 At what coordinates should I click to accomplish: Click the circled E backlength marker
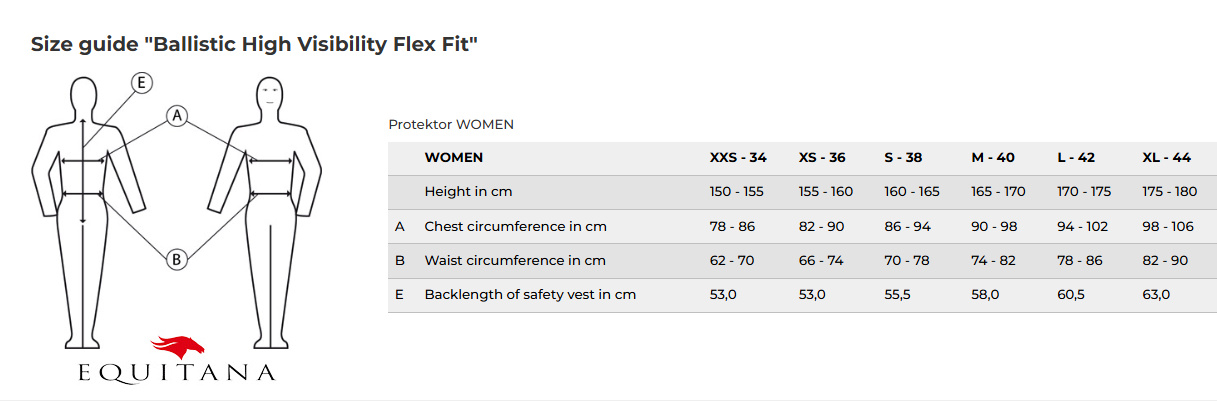142,83
